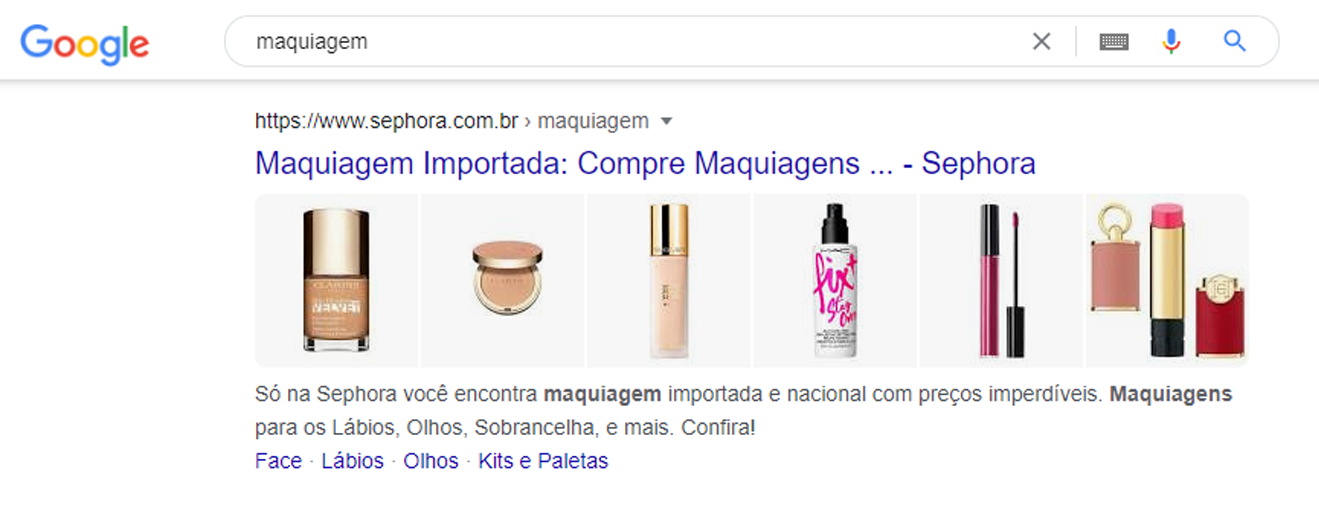The width and height of the screenshot is (1319, 505).
Task: Open the Olhos sitelink
Action: click(x=431, y=461)
